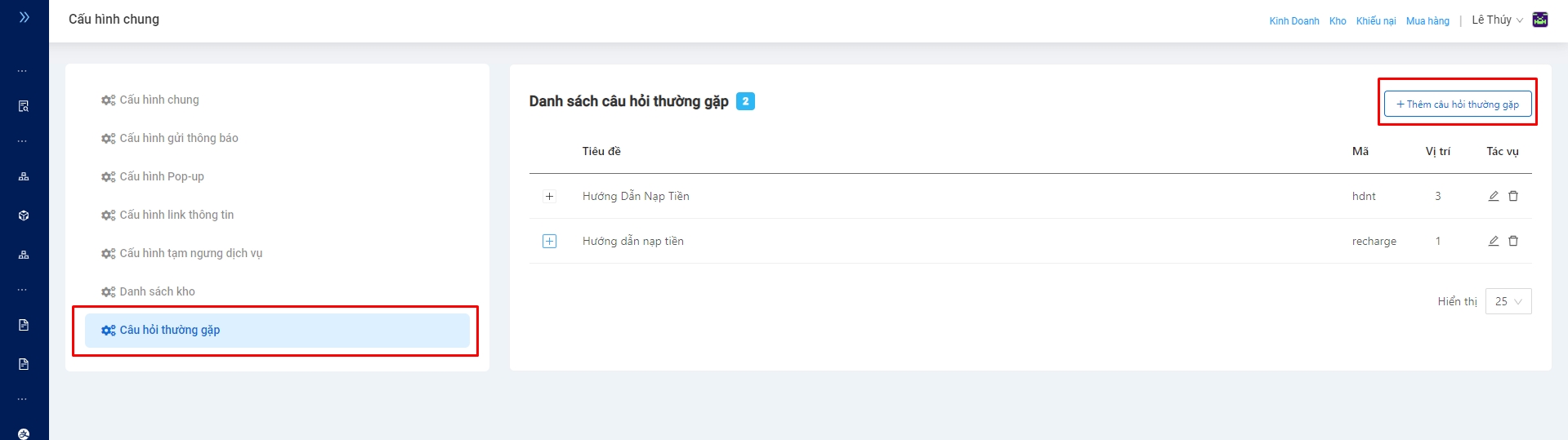This screenshot has height=440, width=1568.
Task: Edit the FAQ with code recharge
Action: tap(1493, 241)
